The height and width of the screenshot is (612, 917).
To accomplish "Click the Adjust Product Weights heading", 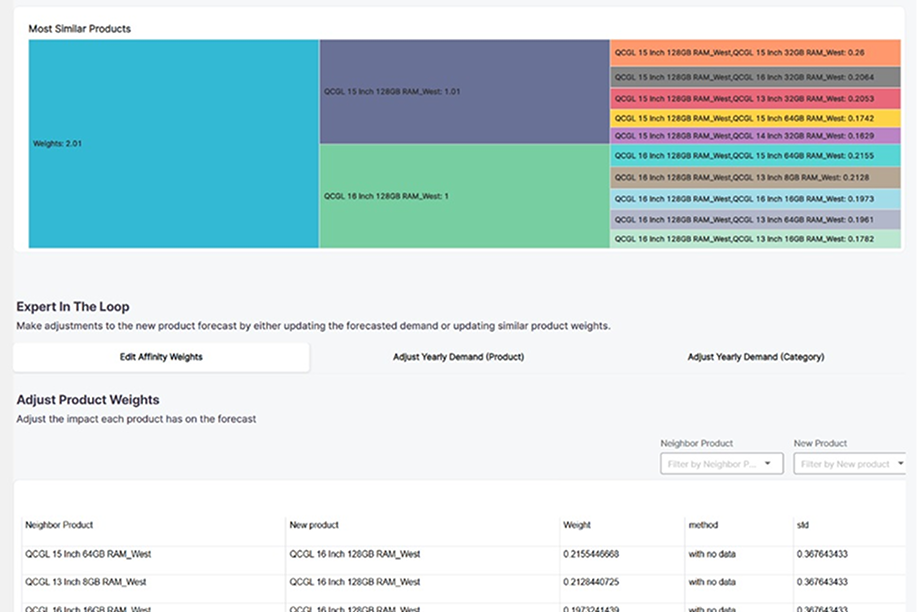I will tap(88, 400).
